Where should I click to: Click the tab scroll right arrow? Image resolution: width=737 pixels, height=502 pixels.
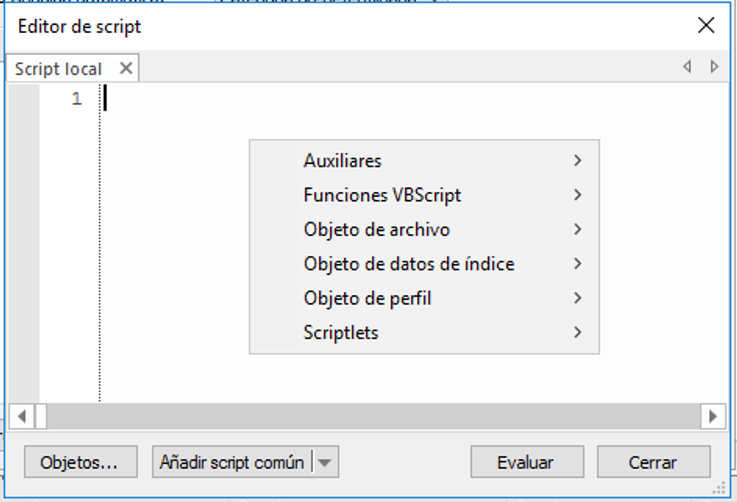coord(714,67)
